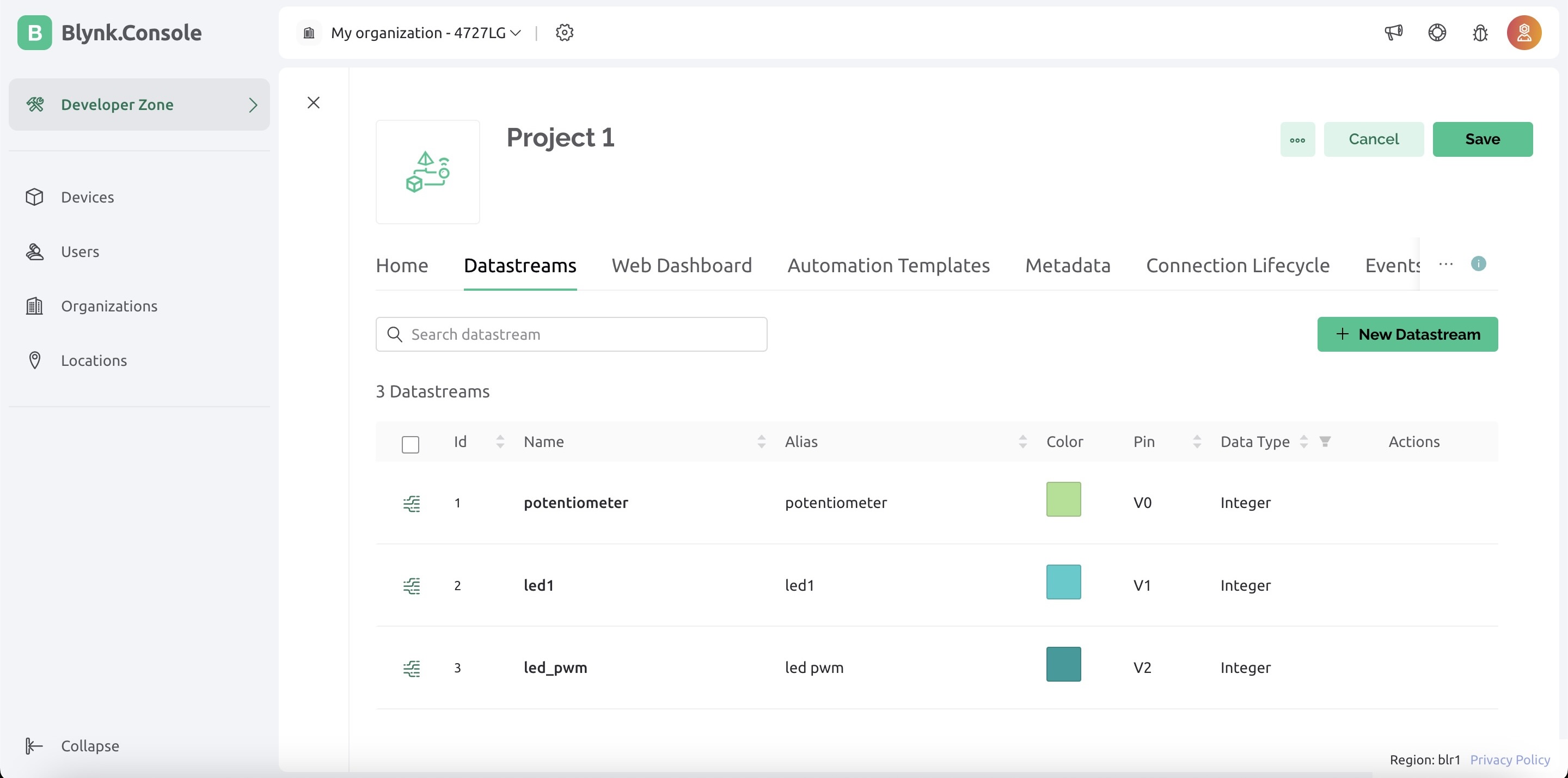Click the search magnifier icon
This screenshot has width=1568, height=778.
click(394, 334)
